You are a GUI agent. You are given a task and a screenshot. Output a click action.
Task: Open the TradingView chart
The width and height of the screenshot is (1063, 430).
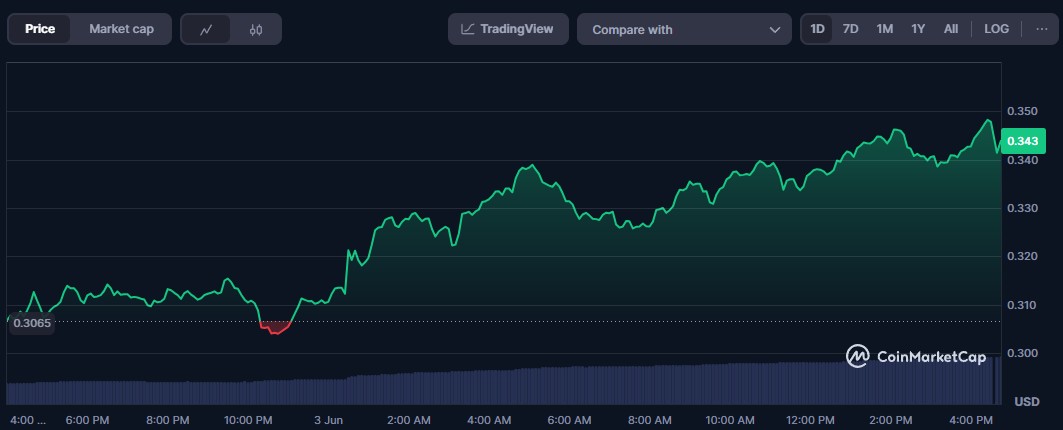[x=508, y=29]
